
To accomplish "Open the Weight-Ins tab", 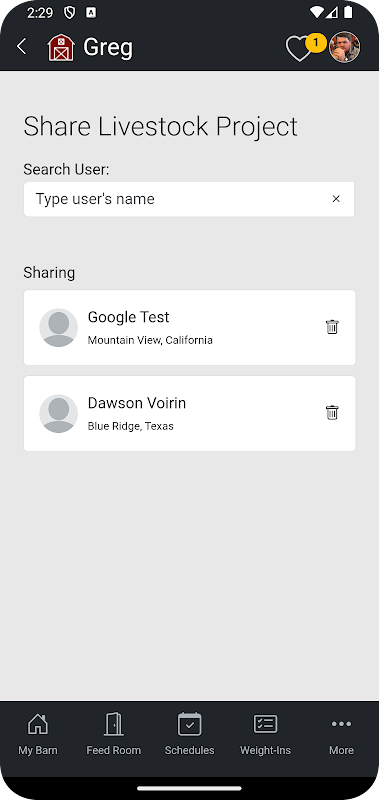I will [x=265, y=735].
